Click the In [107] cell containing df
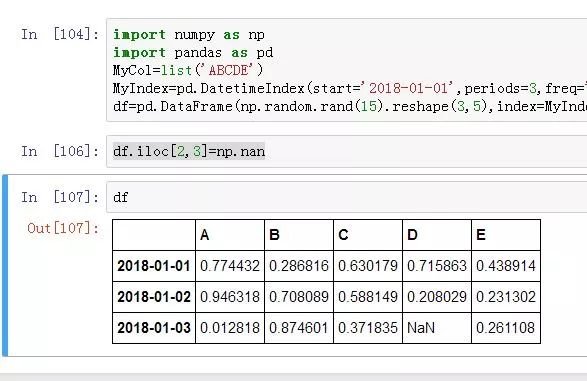The width and height of the screenshot is (587, 381). pyautogui.click(x=347, y=197)
